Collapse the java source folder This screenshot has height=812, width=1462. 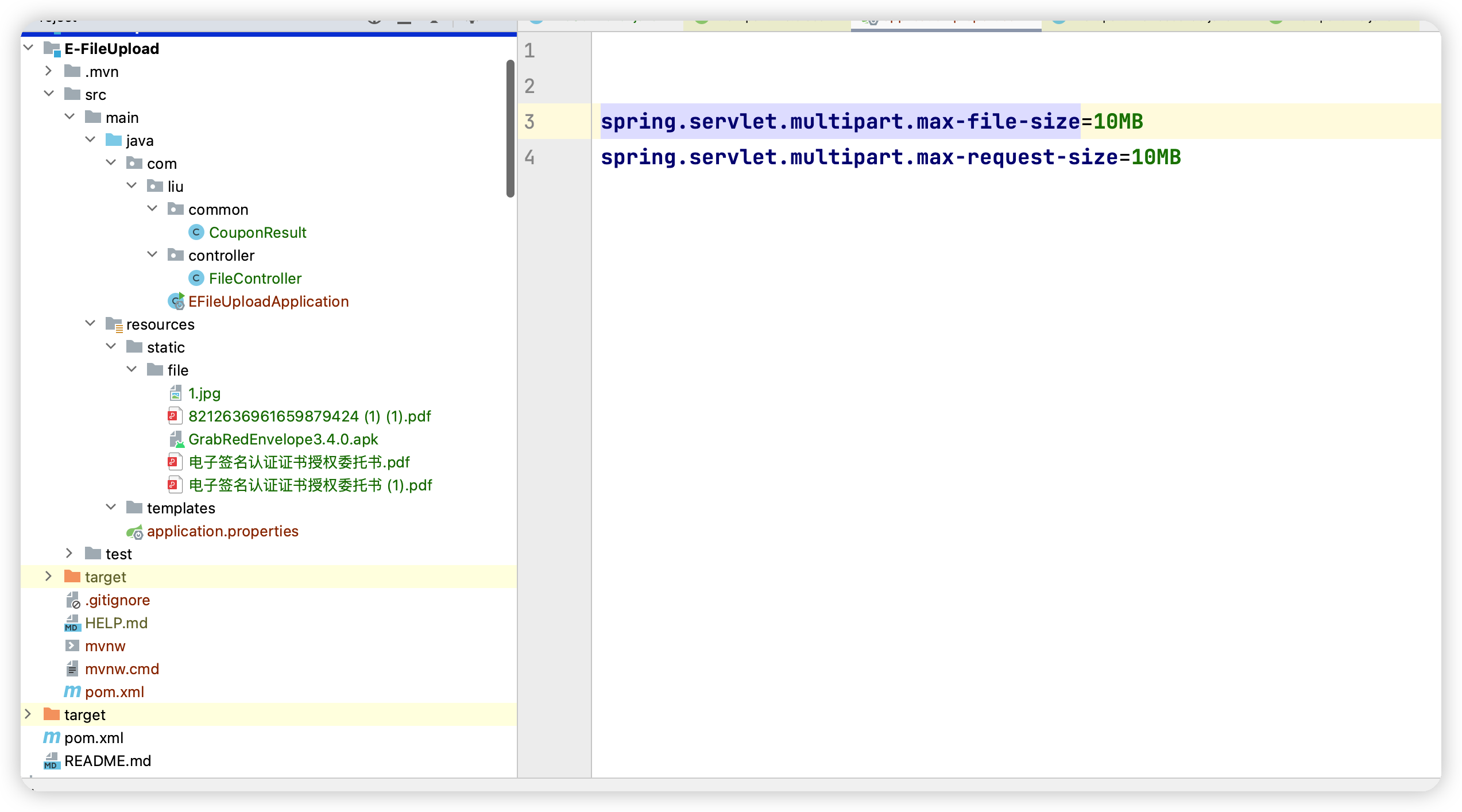[x=90, y=140]
